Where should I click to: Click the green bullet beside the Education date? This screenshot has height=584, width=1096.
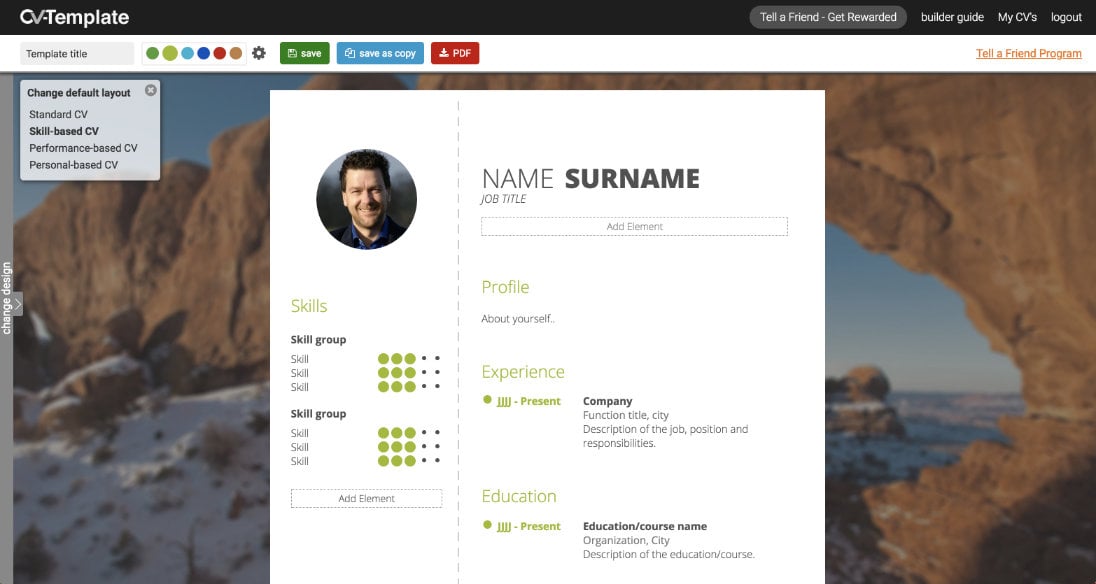(x=487, y=525)
